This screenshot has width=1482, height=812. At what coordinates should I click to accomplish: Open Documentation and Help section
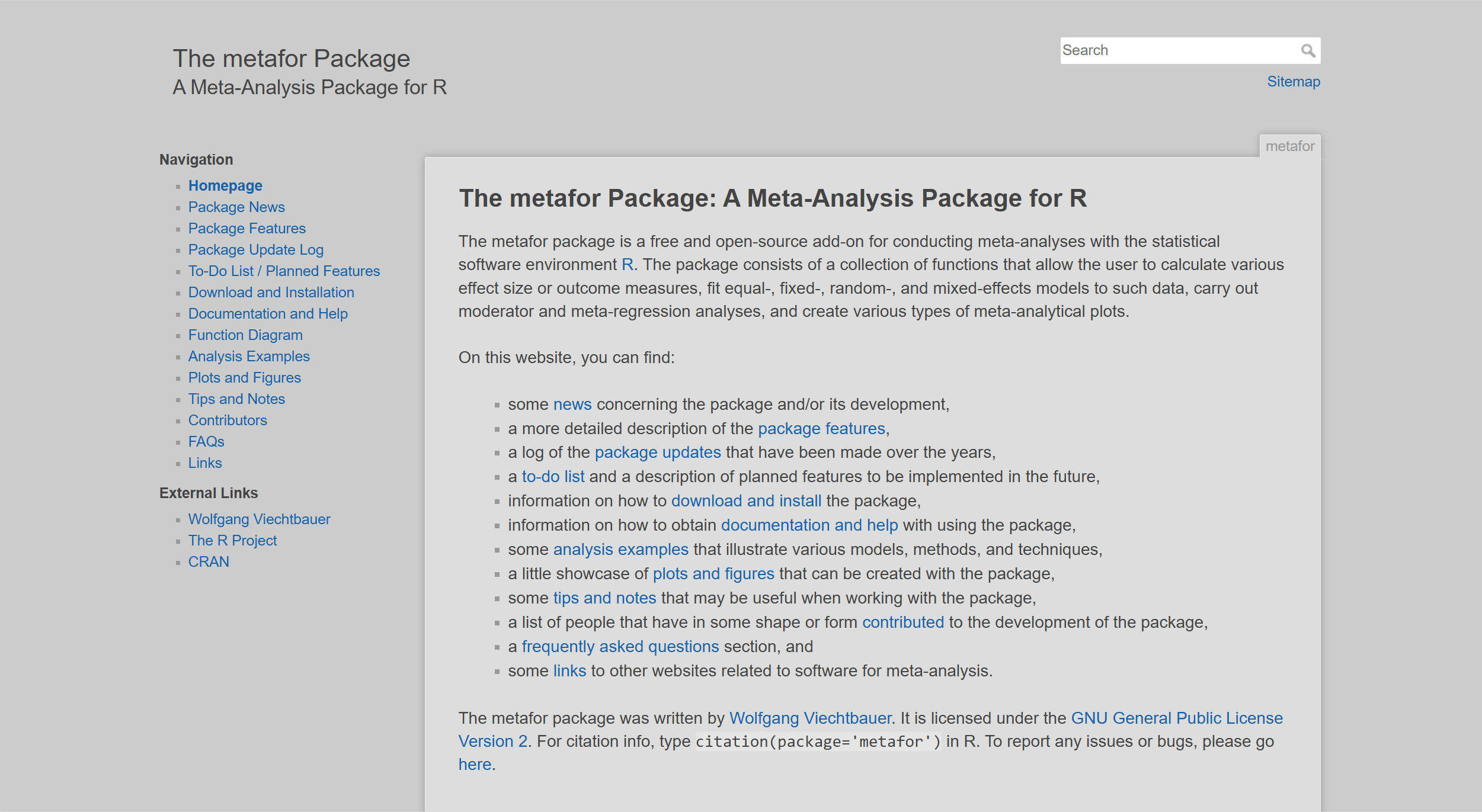[268, 313]
